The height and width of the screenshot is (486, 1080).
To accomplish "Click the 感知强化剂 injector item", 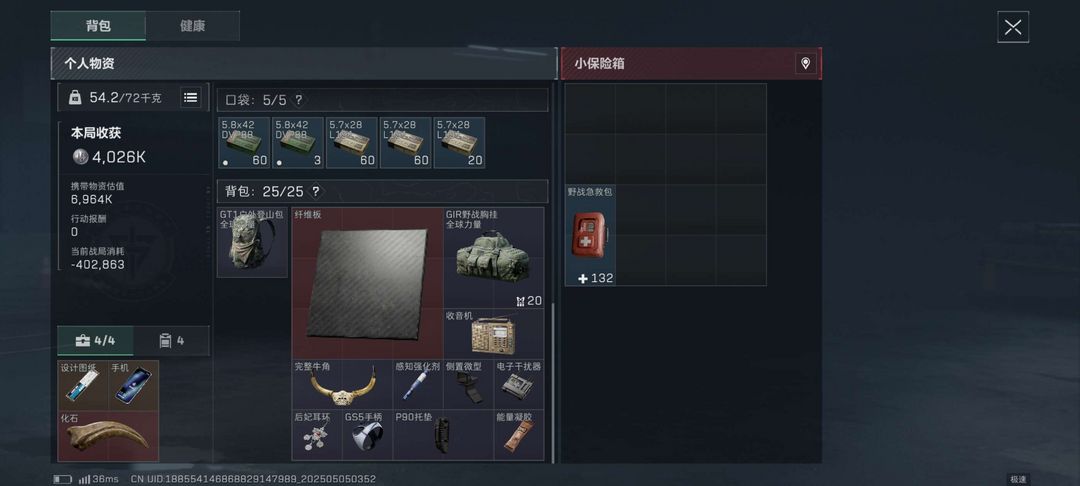I will [418, 384].
